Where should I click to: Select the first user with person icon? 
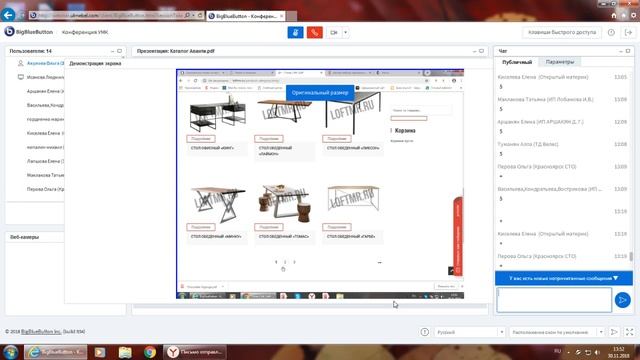(42, 63)
